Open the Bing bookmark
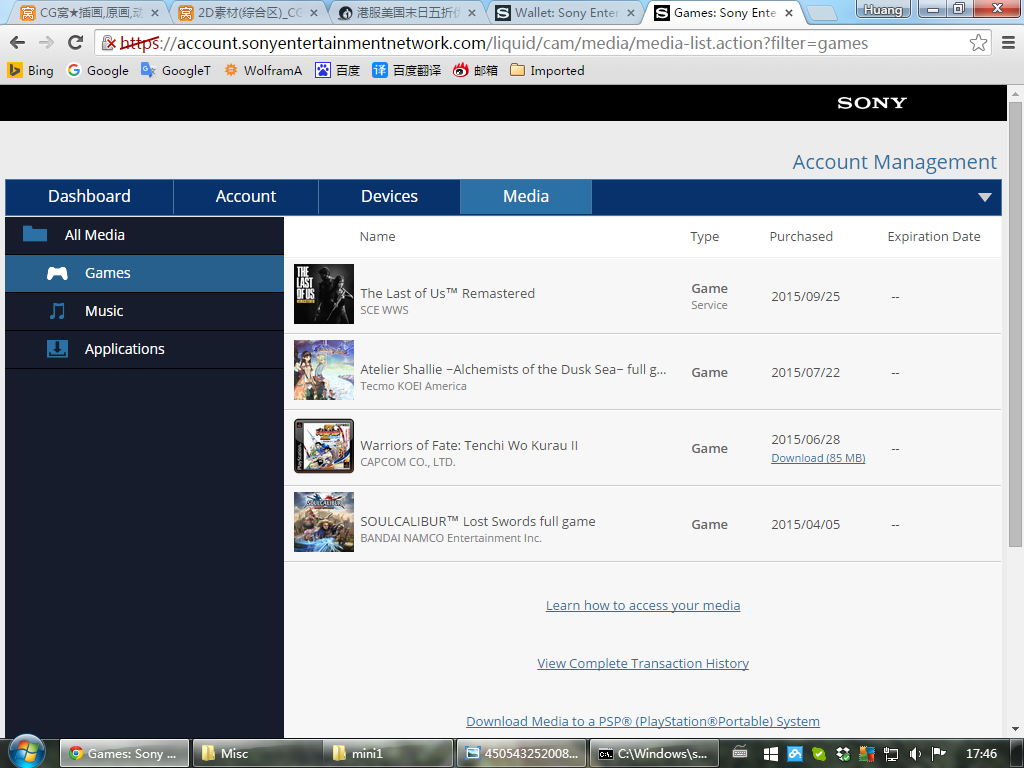The image size is (1024, 768). tap(31, 71)
